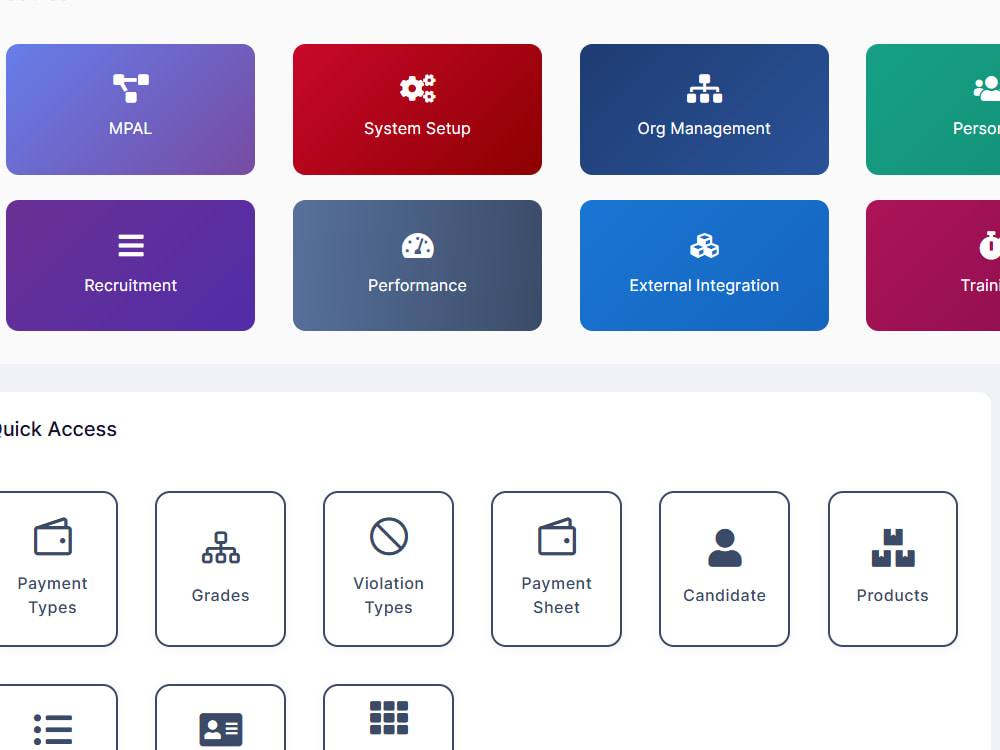This screenshot has width=1000, height=750.
Task: Click the Org Management hierarchy icon
Action: [704, 89]
